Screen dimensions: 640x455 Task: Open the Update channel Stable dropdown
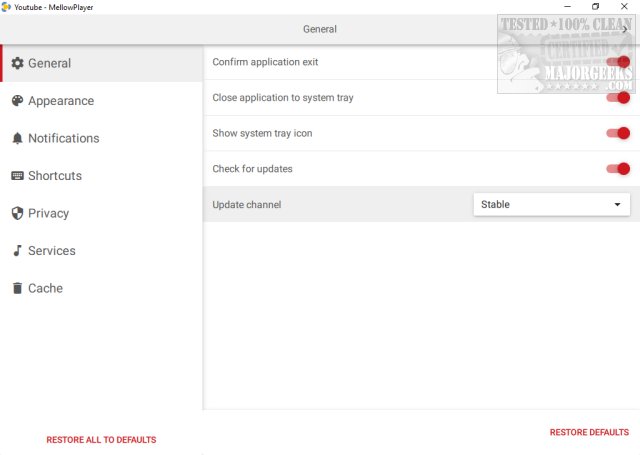551,204
